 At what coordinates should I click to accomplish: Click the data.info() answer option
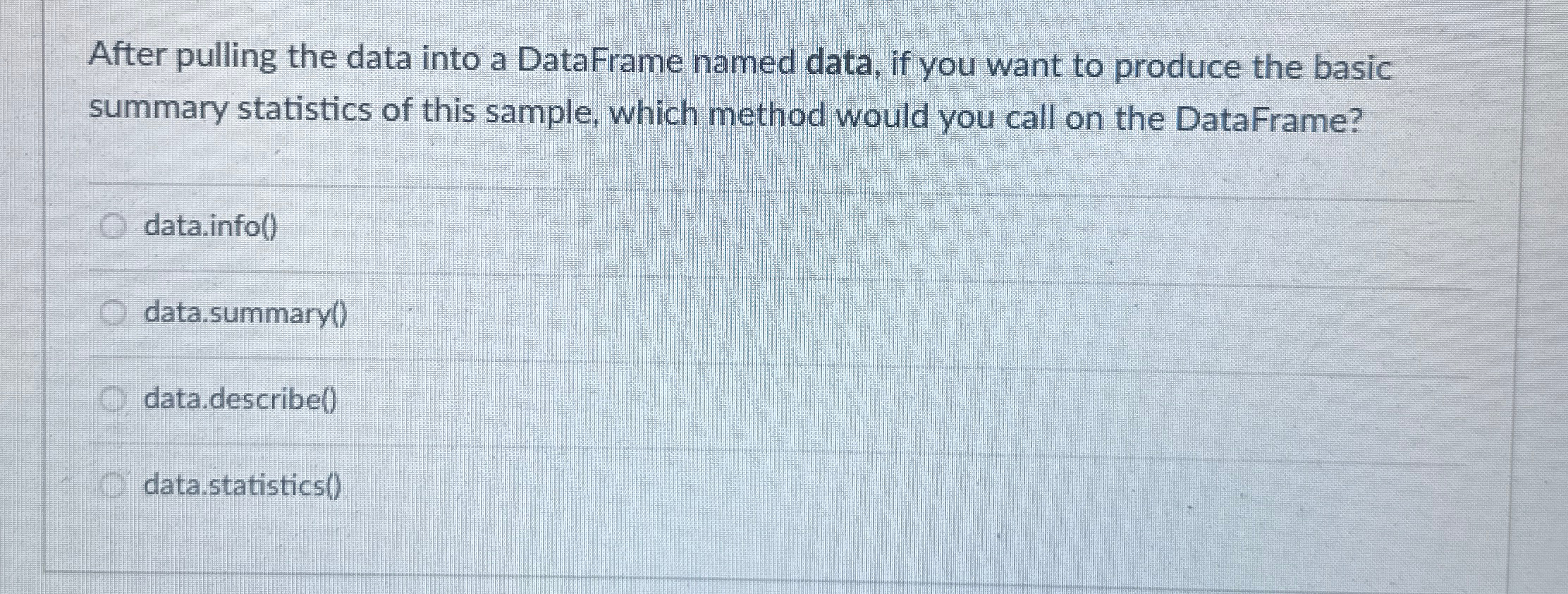[209, 226]
